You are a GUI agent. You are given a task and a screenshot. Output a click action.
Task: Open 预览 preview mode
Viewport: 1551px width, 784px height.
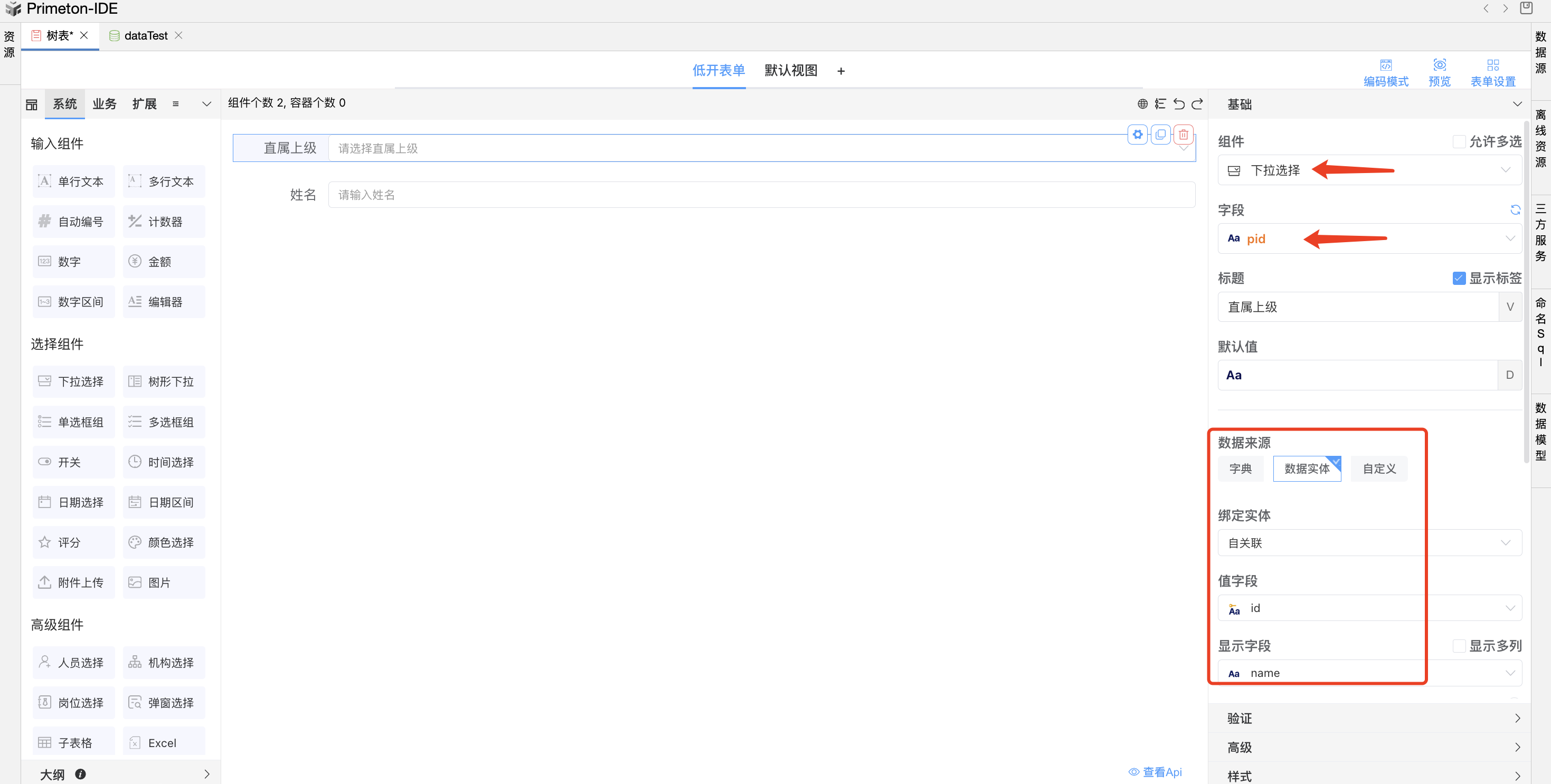click(1439, 72)
